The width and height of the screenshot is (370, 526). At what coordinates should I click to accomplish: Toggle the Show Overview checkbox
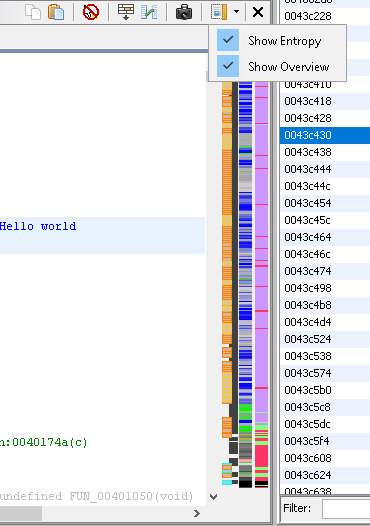coord(228,66)
